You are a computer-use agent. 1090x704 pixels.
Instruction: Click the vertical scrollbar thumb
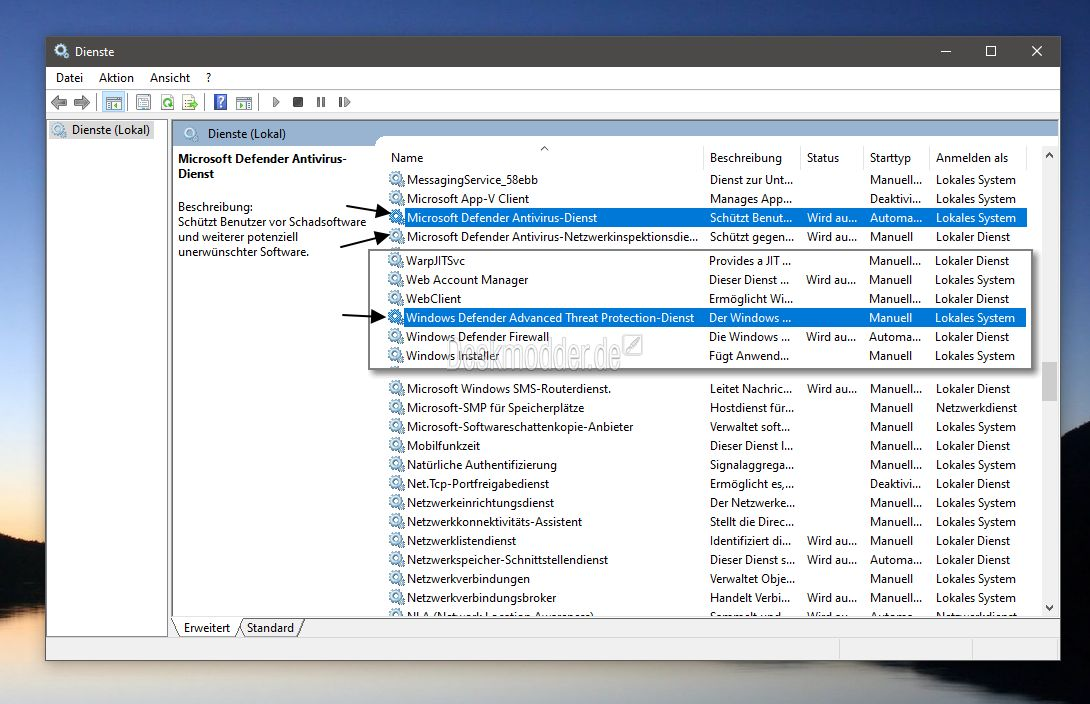point(1050,381)
